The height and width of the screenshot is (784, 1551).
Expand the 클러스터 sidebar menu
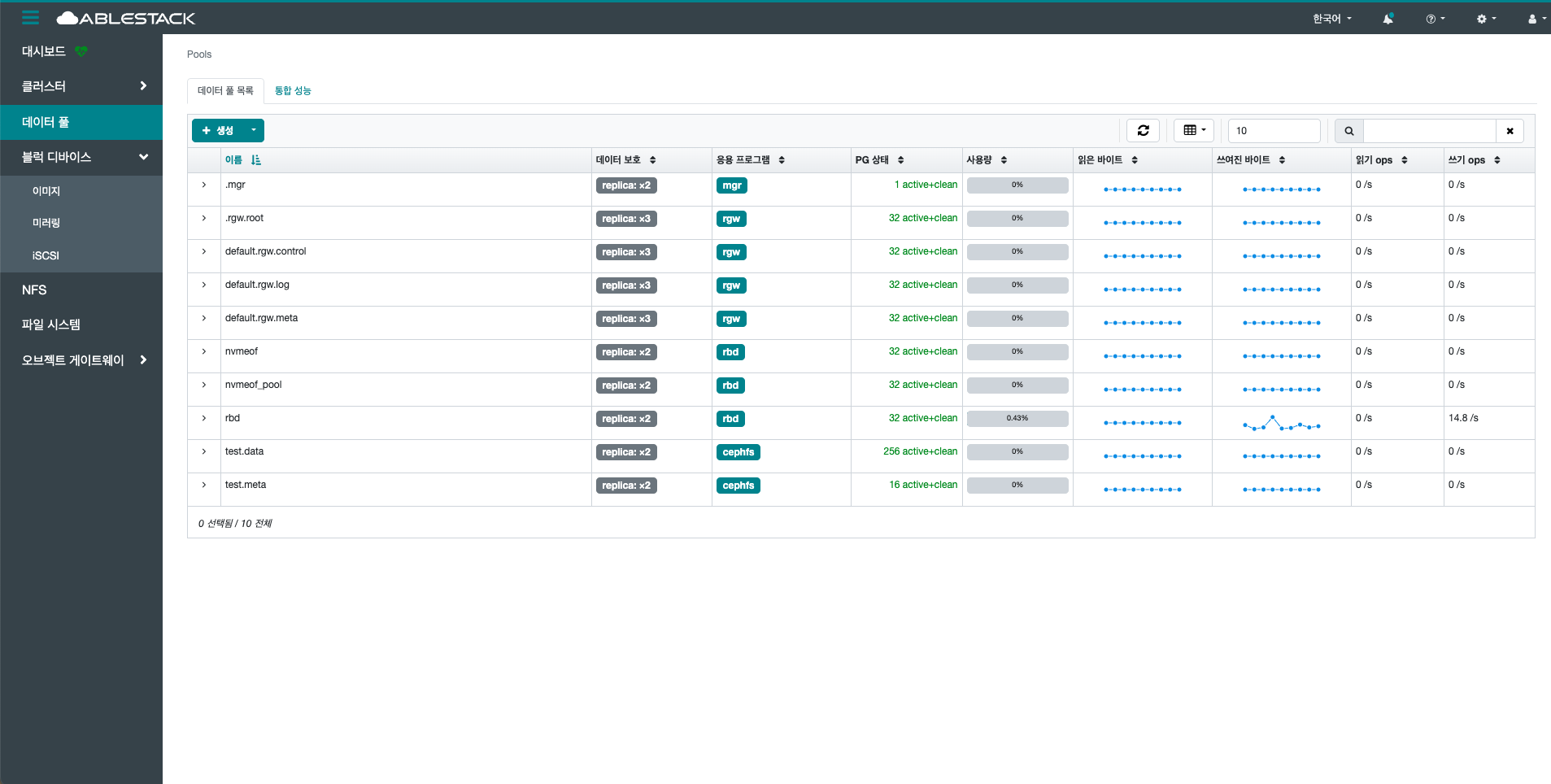coord(81,86)
